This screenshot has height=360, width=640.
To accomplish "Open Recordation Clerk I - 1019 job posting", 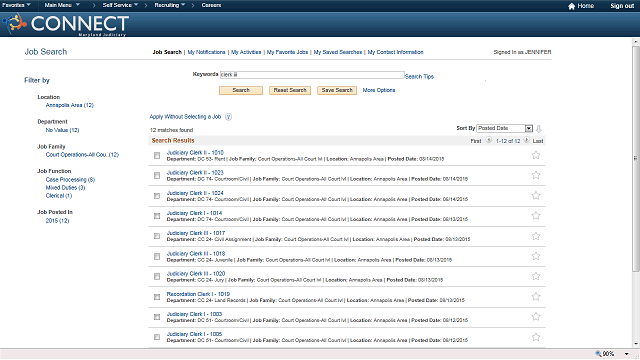I will 198,294.
